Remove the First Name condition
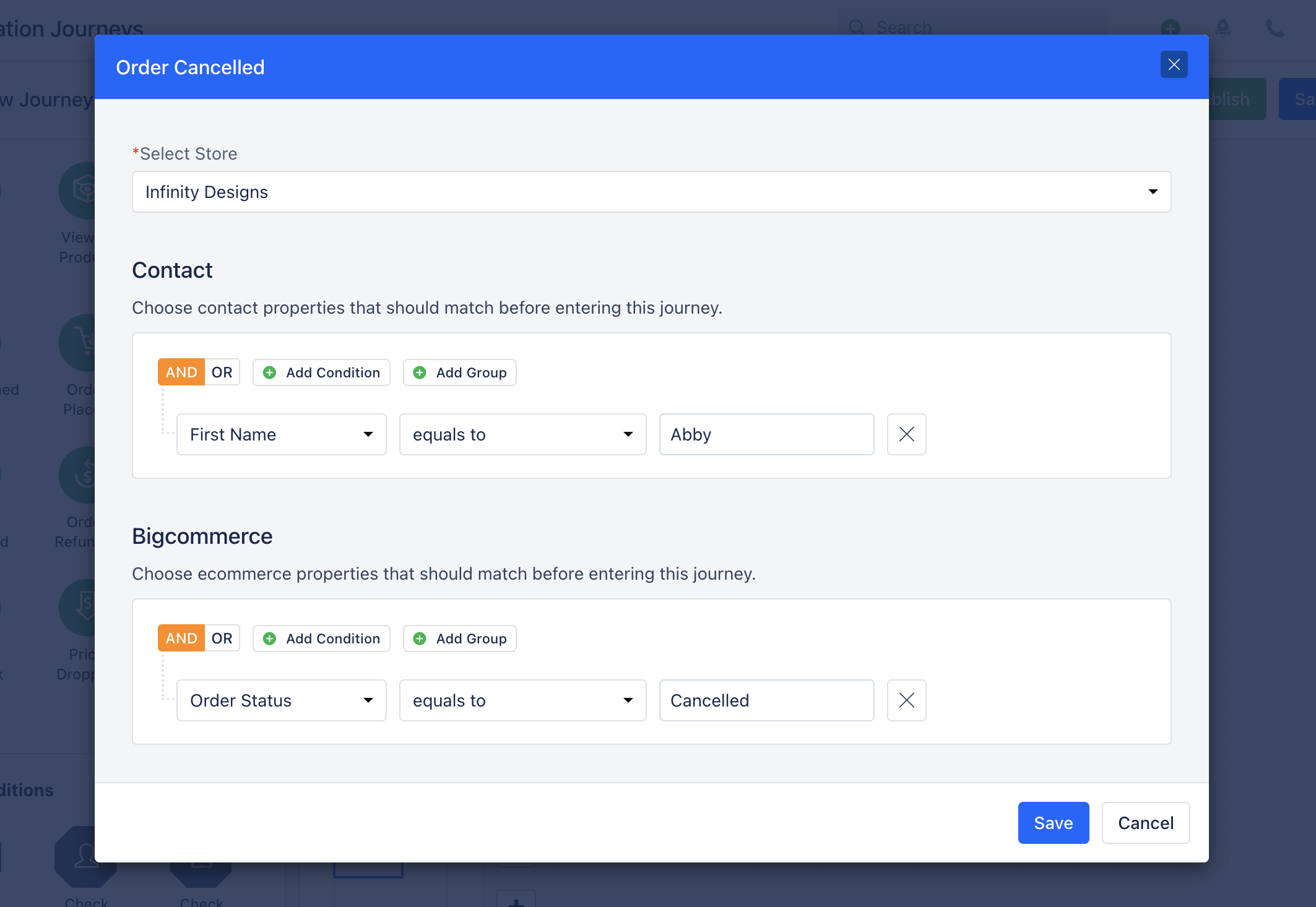Viewport: 1316px width, 907px height. coord(906,434)
